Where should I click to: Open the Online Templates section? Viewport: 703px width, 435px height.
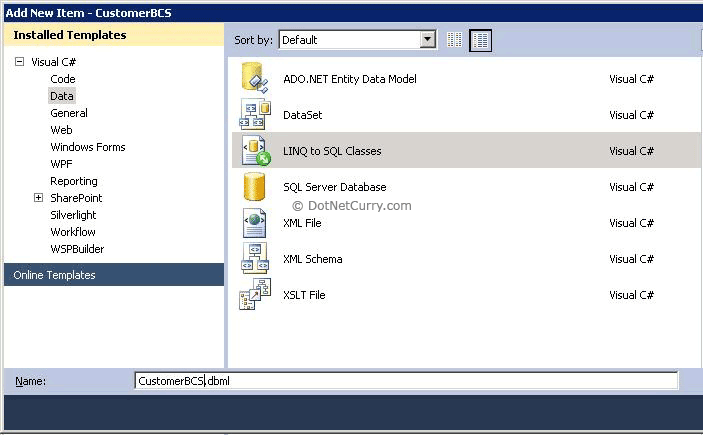pyautogui.click(x=55, y=275)
